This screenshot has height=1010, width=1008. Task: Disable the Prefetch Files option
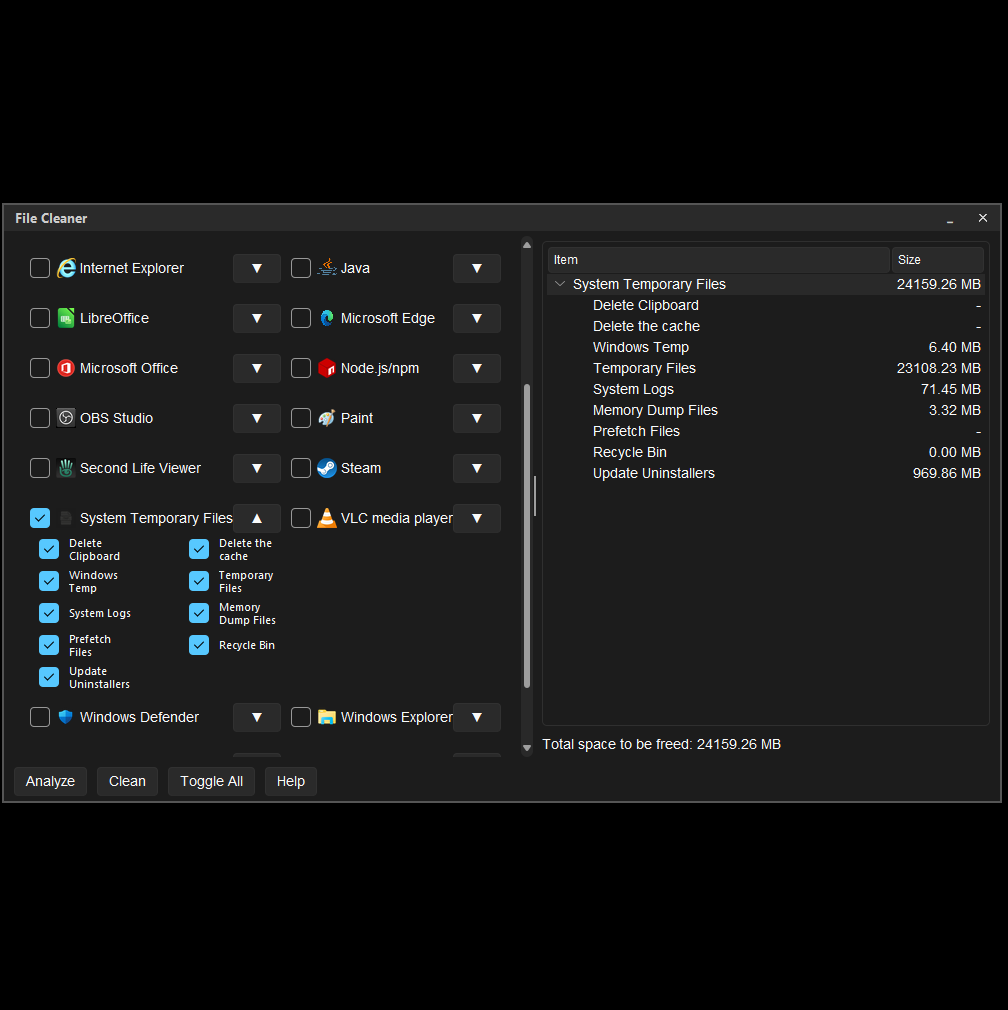[49, 645]
